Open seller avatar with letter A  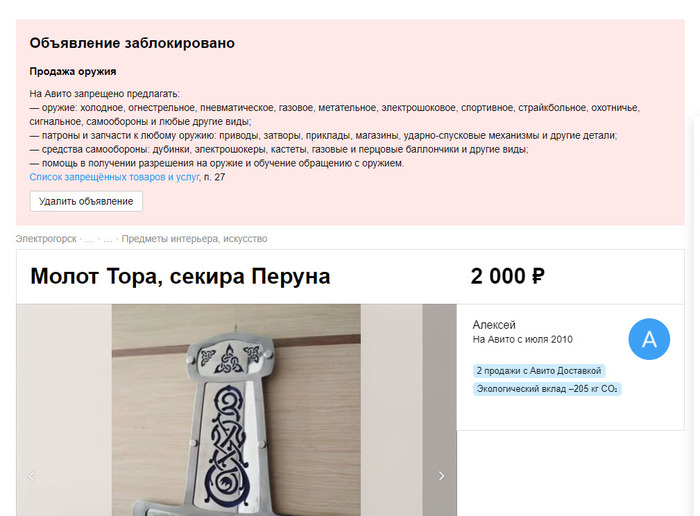click(x=649, y=339)
